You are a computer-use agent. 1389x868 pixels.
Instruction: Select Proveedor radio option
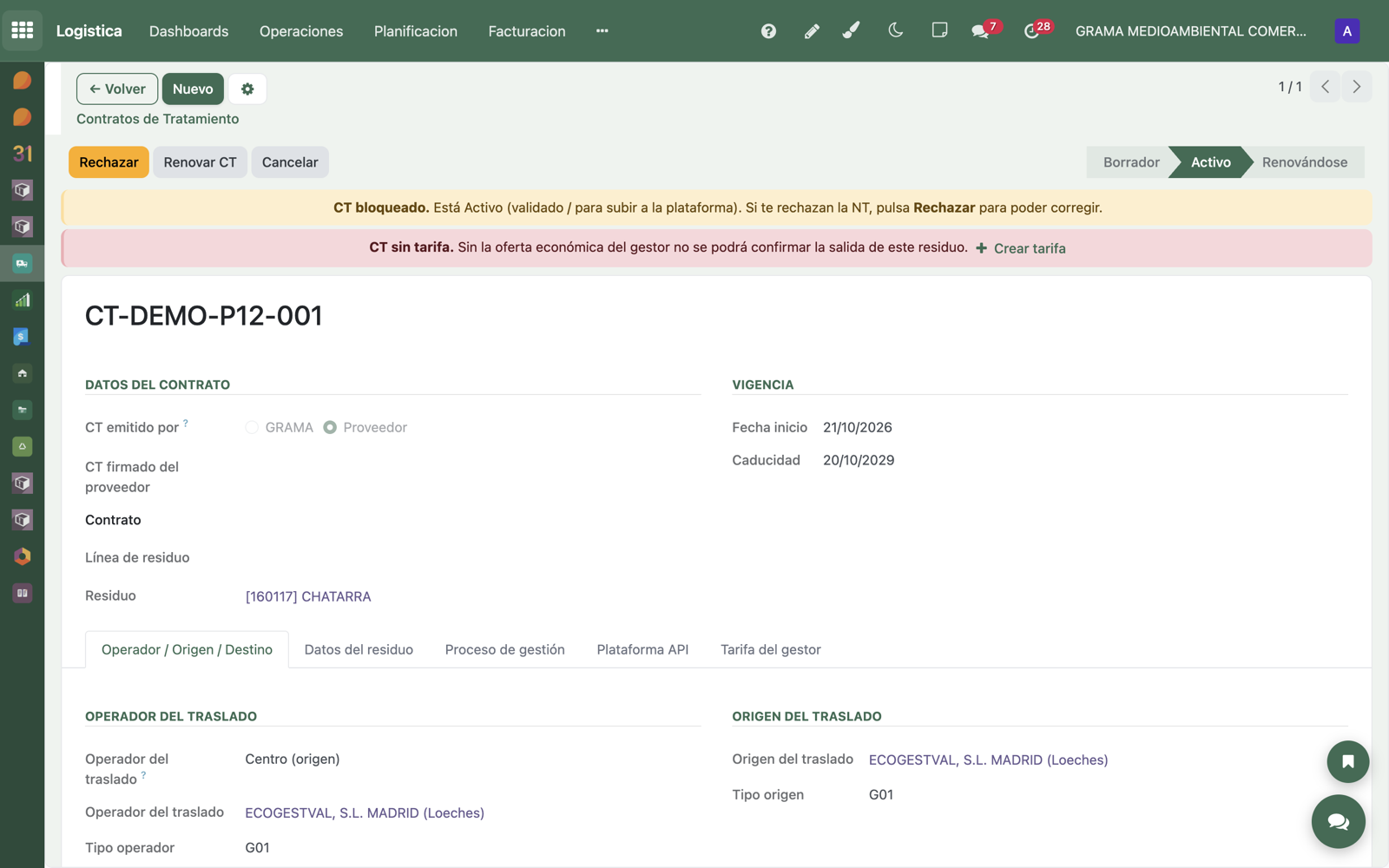pyautogui.click(x=330, y=427)
